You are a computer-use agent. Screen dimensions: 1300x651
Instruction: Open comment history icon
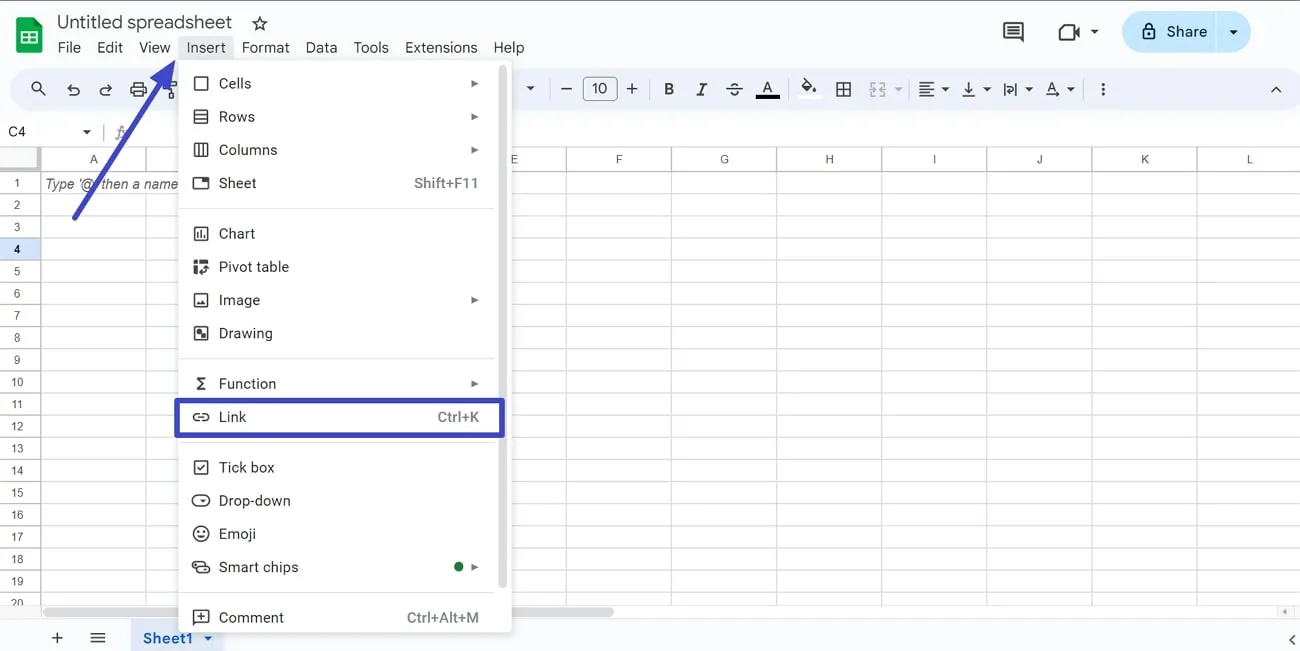point(1013,32)
